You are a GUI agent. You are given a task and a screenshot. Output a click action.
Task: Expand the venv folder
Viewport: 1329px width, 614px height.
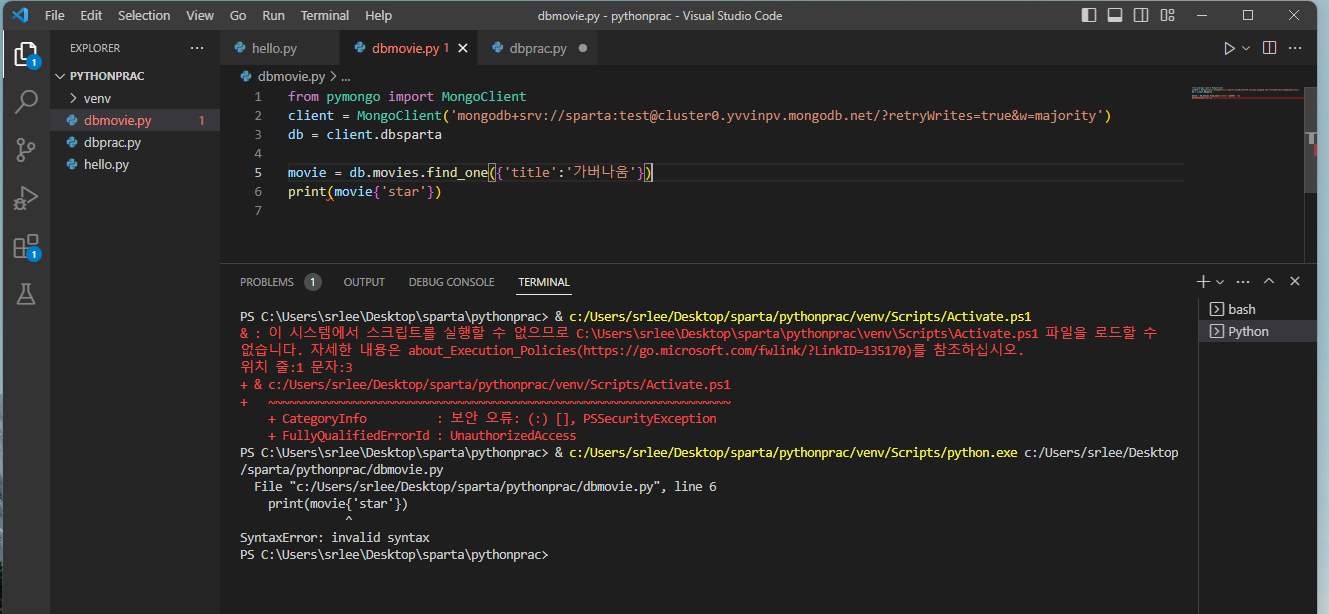(135, 98)
